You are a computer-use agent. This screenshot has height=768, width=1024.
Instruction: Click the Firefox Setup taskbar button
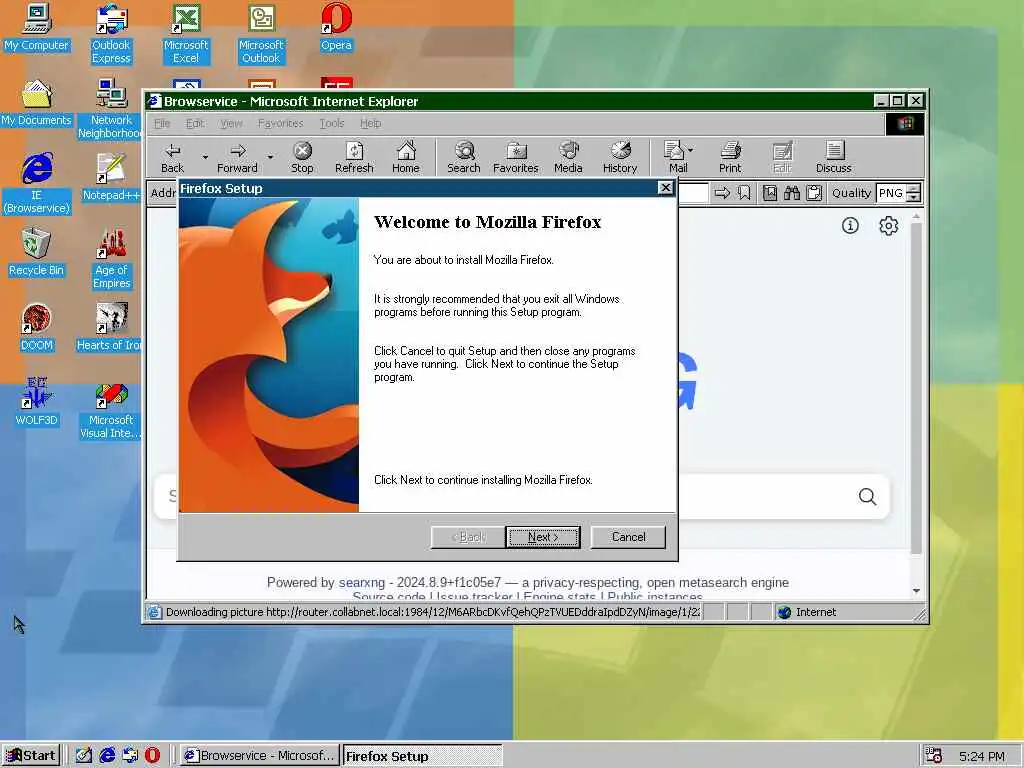point(422,756)
